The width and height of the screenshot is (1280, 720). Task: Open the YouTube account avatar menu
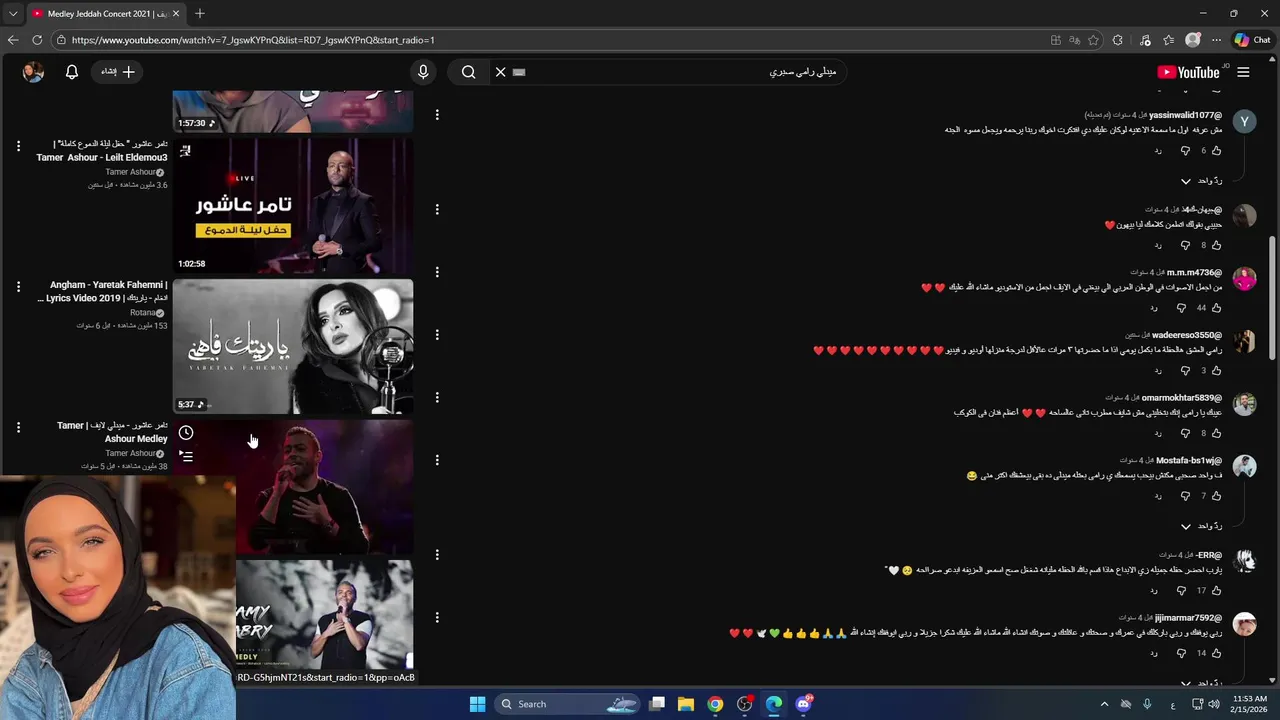pyautogui.click(x=33, y=72)
